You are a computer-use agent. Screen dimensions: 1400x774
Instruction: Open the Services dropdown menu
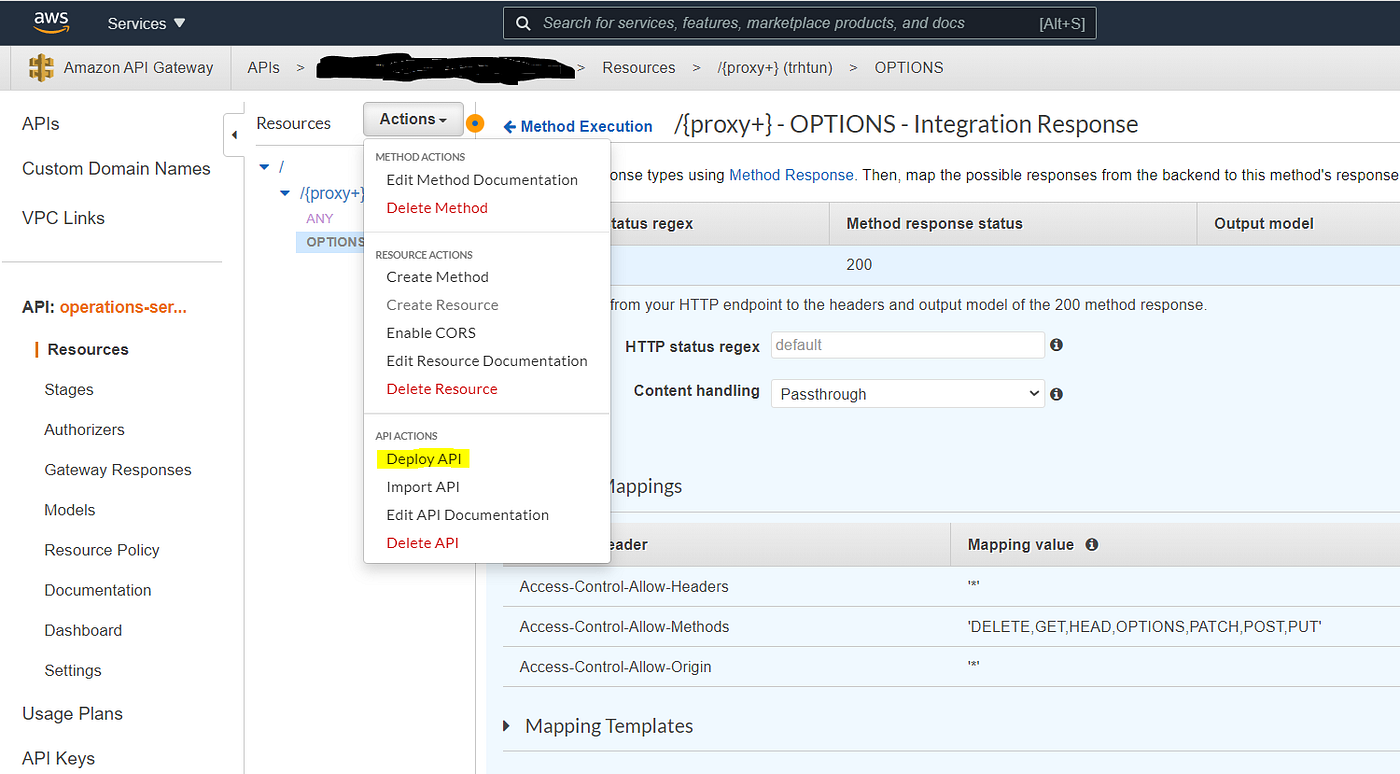tap(147, 23)
